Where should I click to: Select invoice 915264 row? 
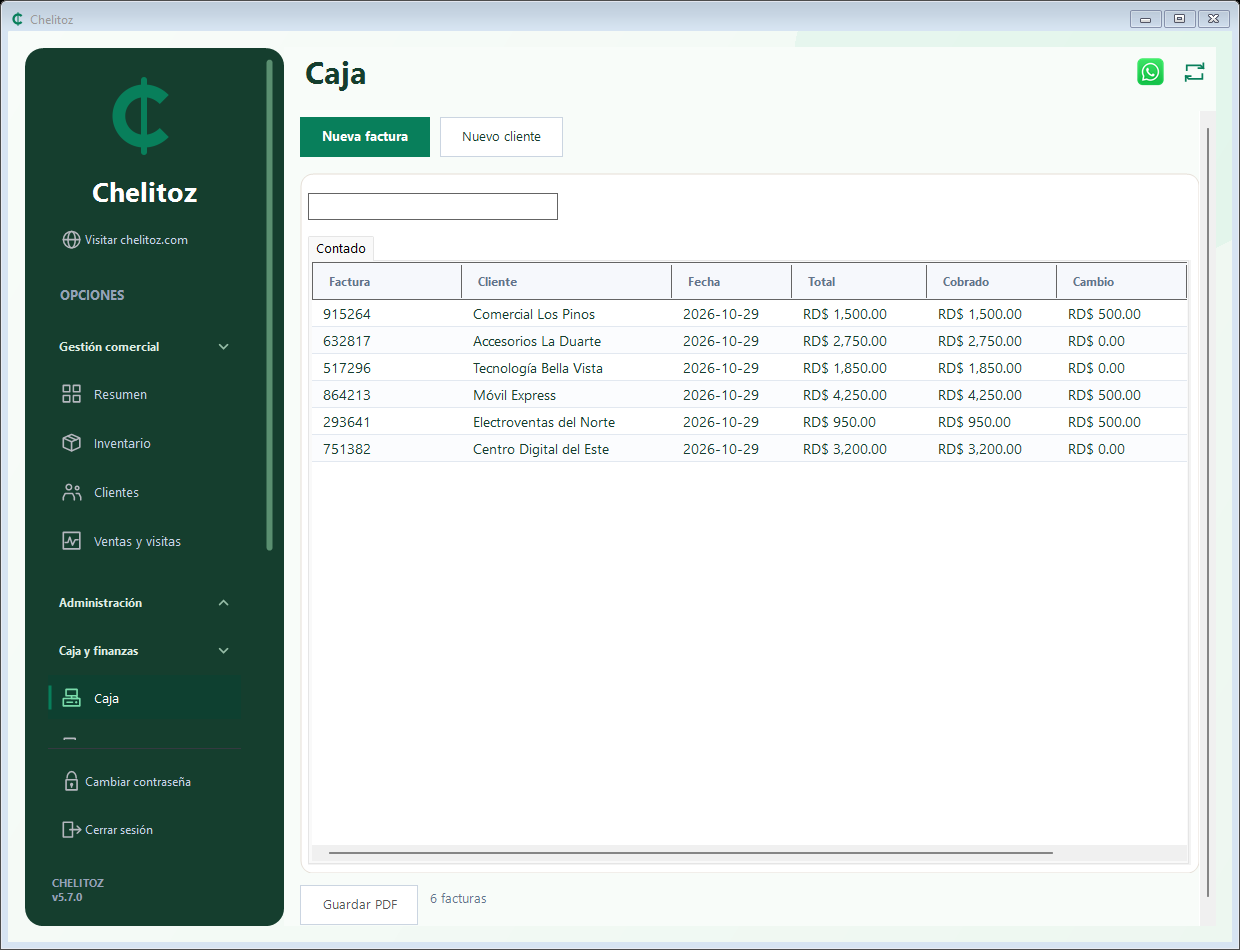750,314
